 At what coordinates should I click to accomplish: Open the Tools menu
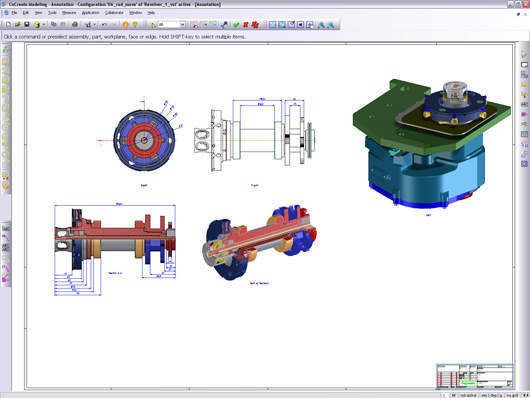click(x=52, y=13)
